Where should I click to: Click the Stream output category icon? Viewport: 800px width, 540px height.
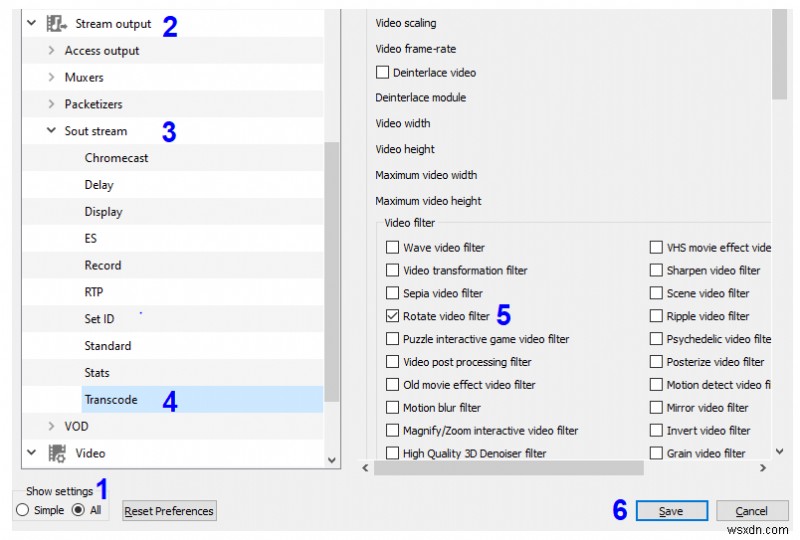pos(56,23)
